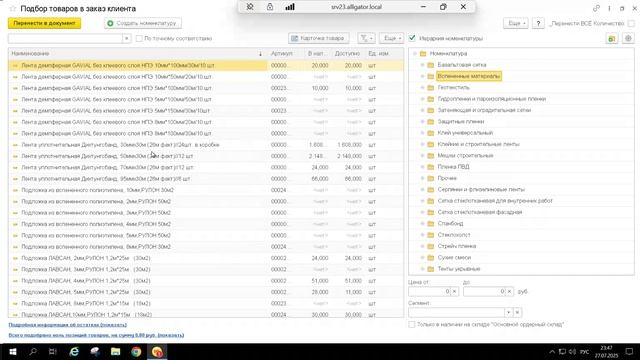Check 'Только в наличии на складе' checkbox
Viewport: 640px width, 360px height.
(x=411, y=324)
